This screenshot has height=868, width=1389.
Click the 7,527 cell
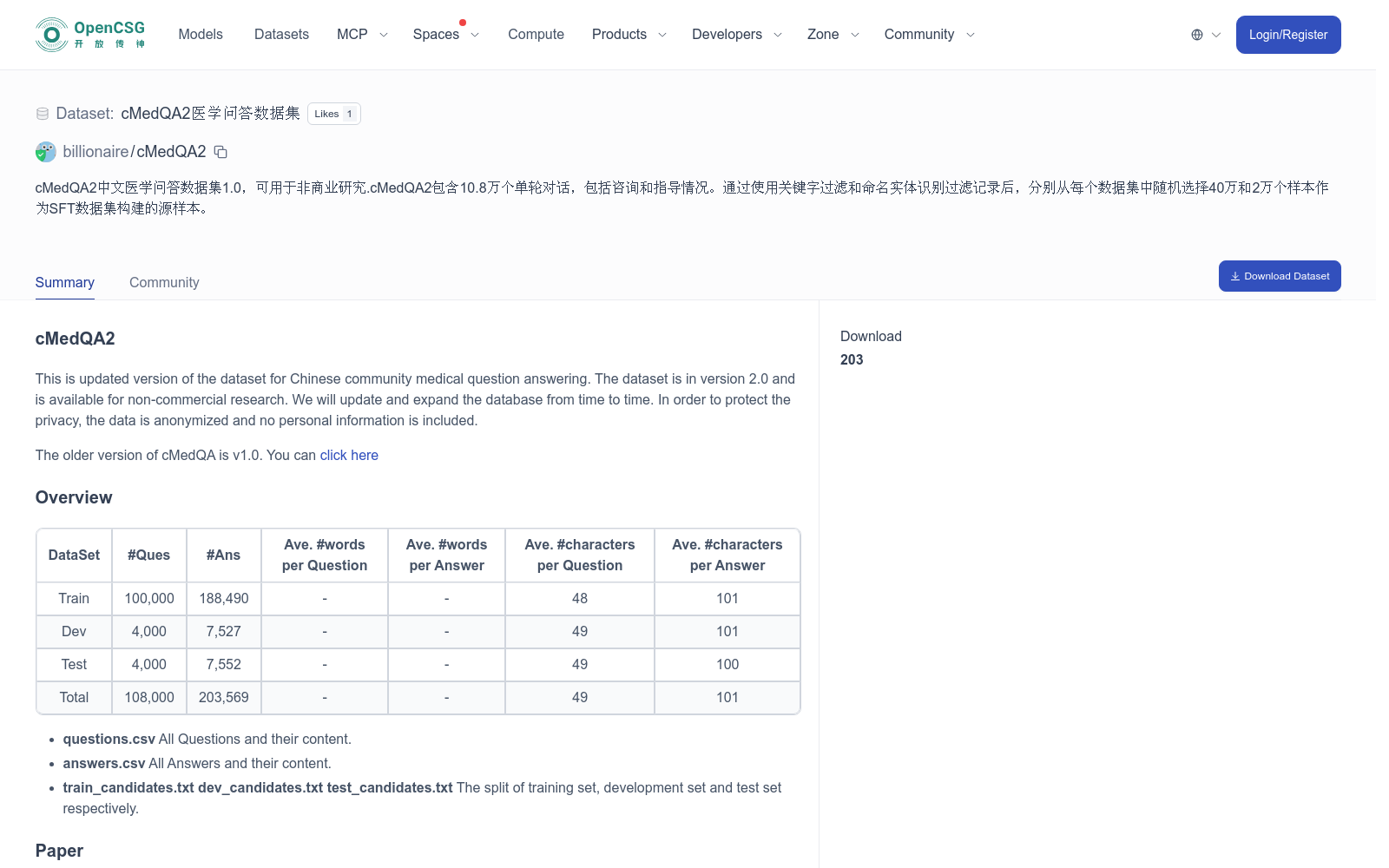(x=224, y=632)
